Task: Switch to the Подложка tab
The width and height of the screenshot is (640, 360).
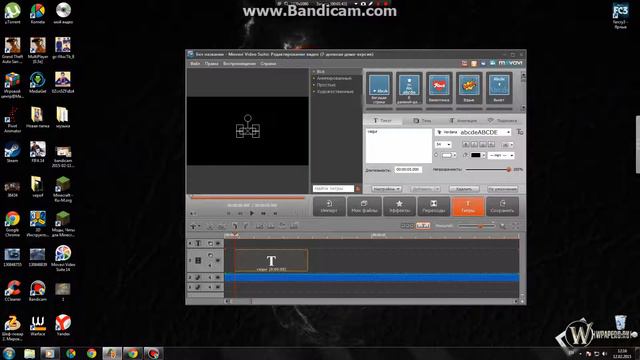Action: (502, 120)
